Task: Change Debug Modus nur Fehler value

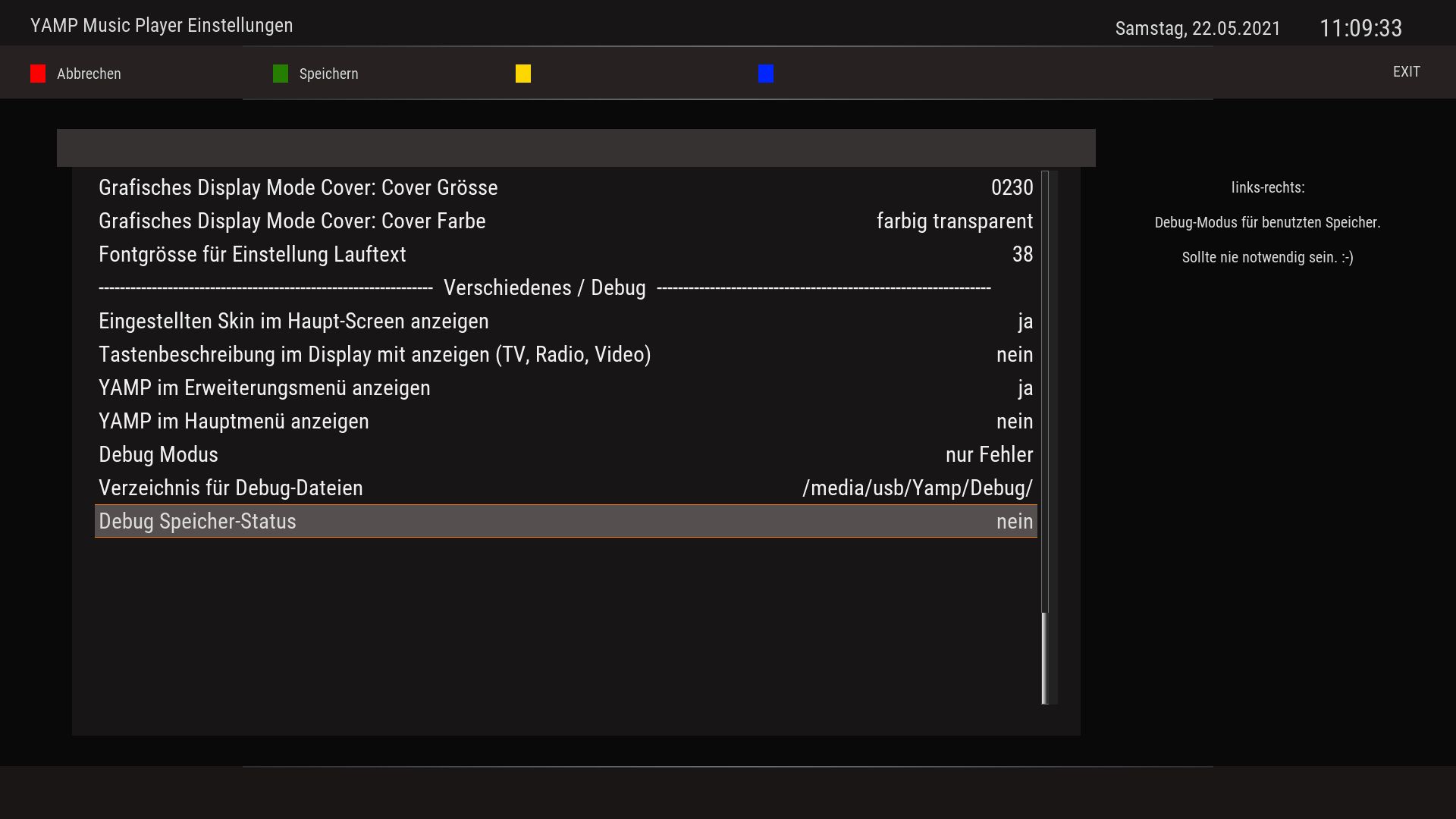Action: (x=988, y=455)
